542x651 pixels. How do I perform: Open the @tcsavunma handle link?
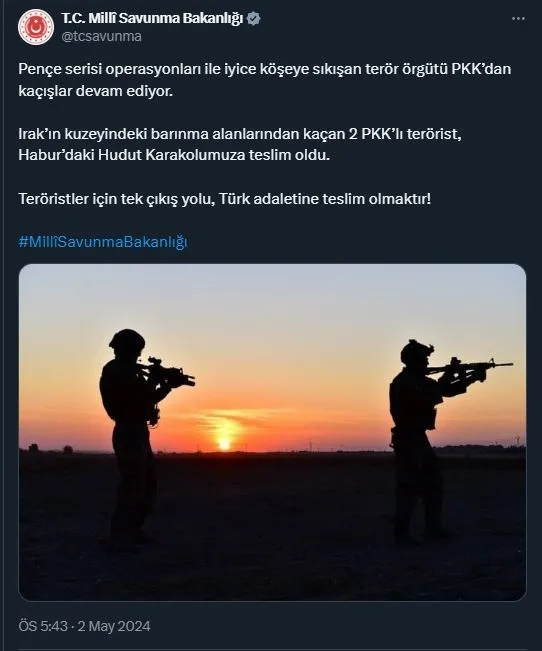point(101,37)
